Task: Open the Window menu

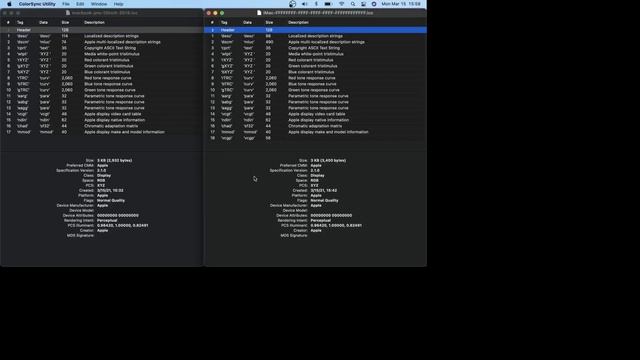Action: coord(99,4)
